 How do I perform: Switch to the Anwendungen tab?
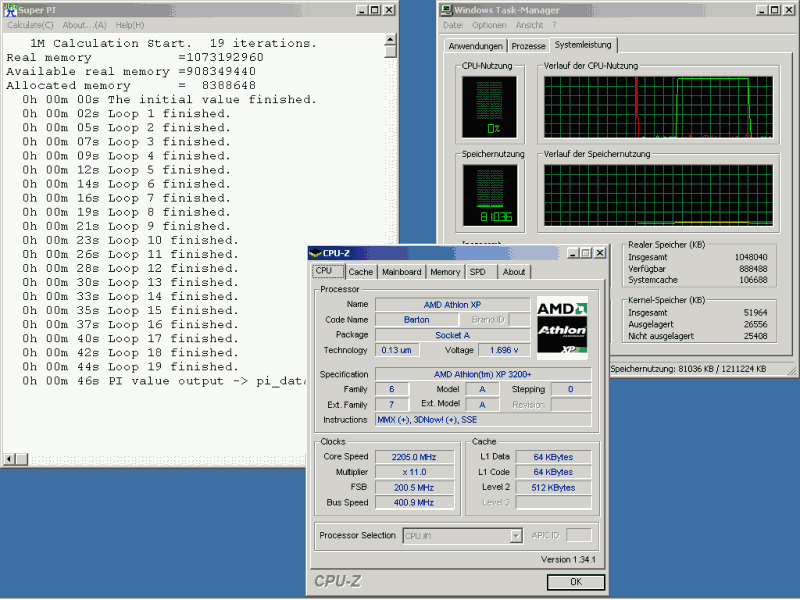tap(476, 46)
